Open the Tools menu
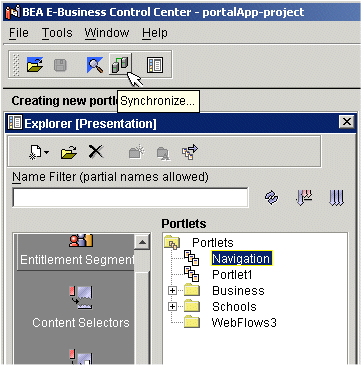 click(57, 33)
